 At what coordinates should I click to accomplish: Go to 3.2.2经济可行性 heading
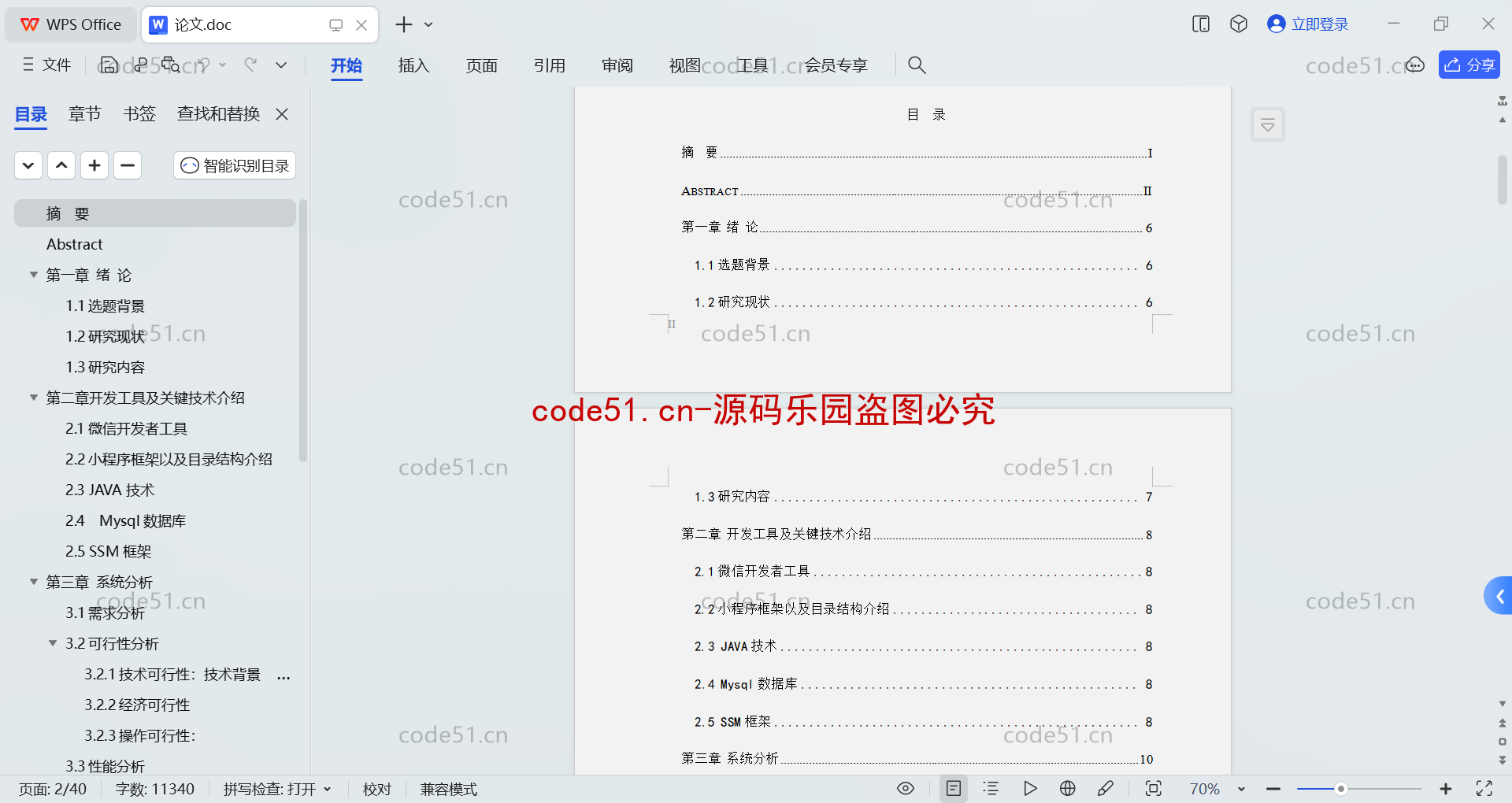[138, 705]
